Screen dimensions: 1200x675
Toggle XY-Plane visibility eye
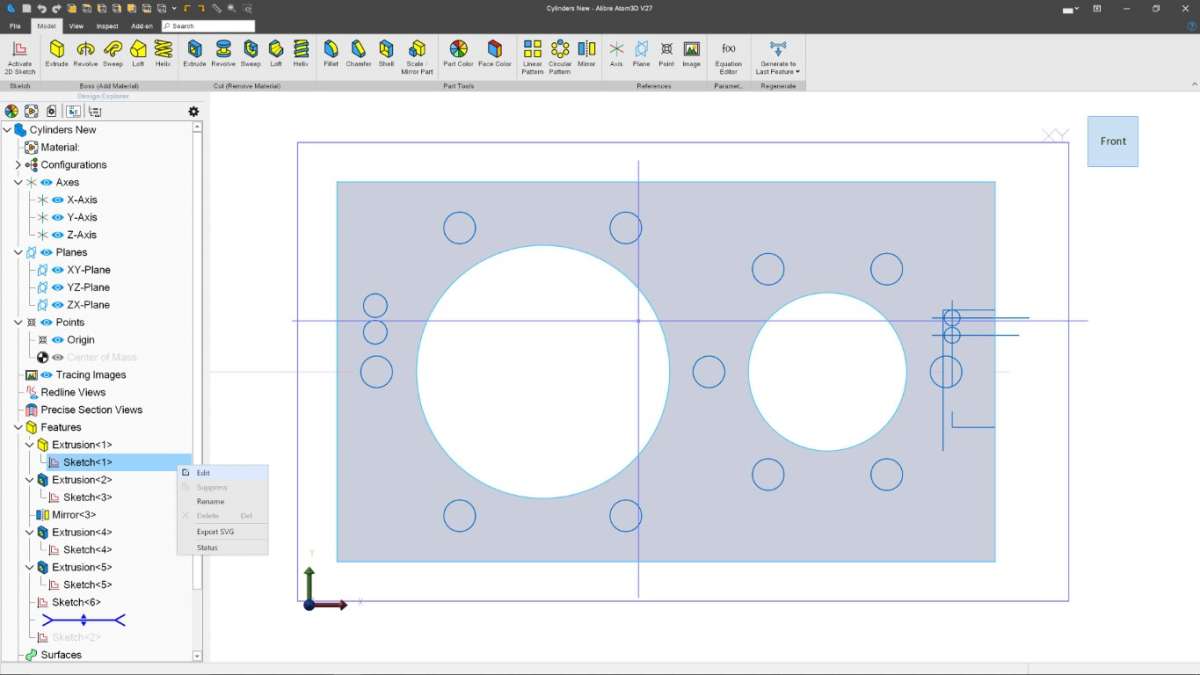(57, 270)
